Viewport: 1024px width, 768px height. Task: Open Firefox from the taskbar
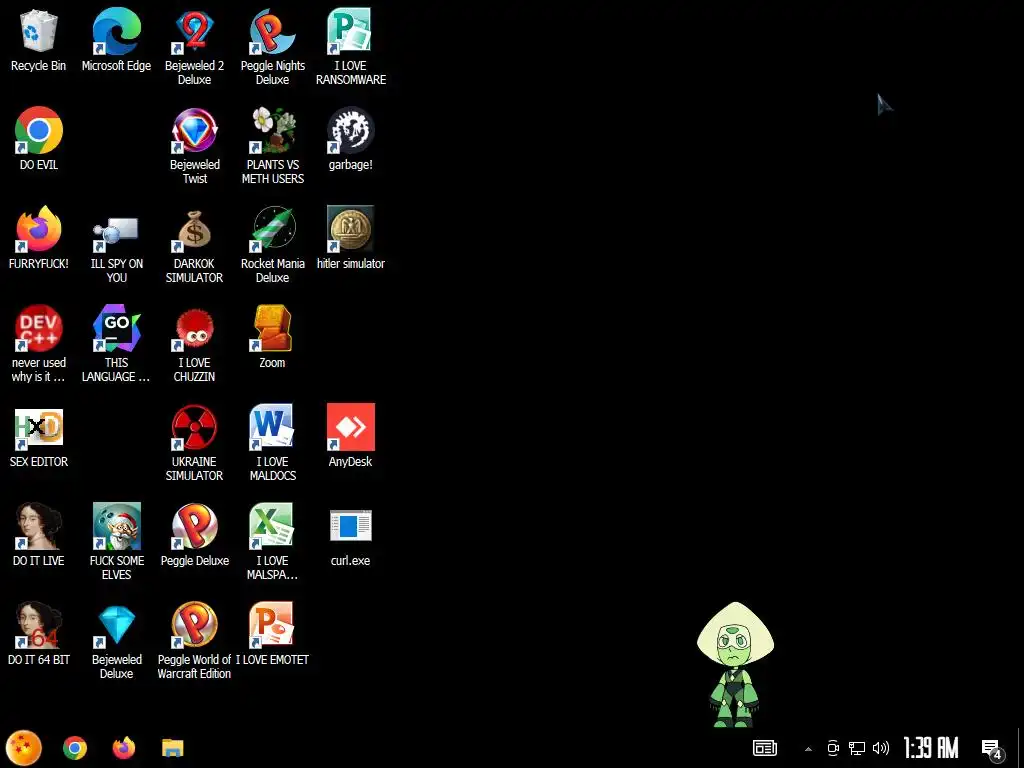tap(123, 748)
